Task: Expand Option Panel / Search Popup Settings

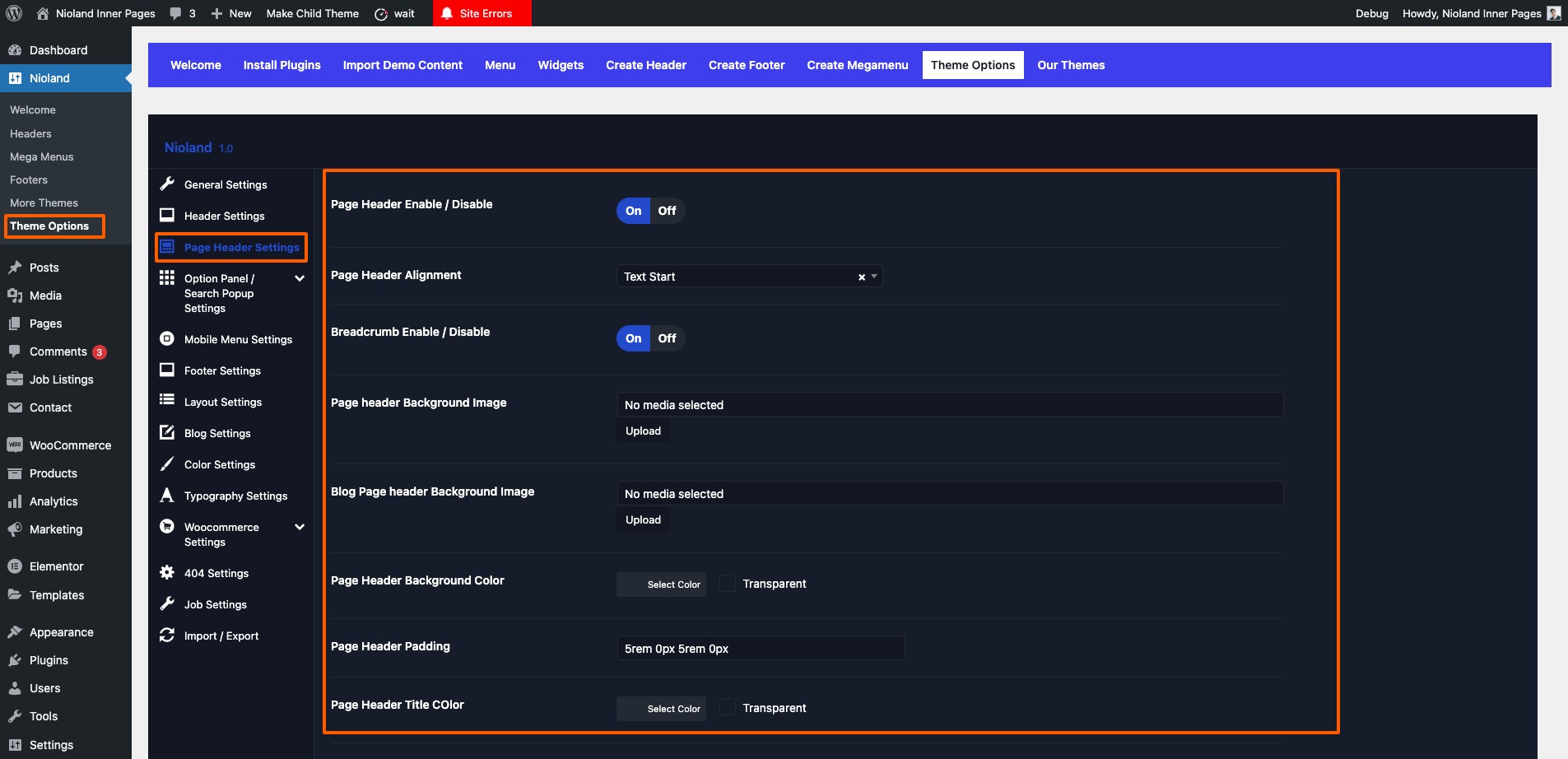Action: 300,278
